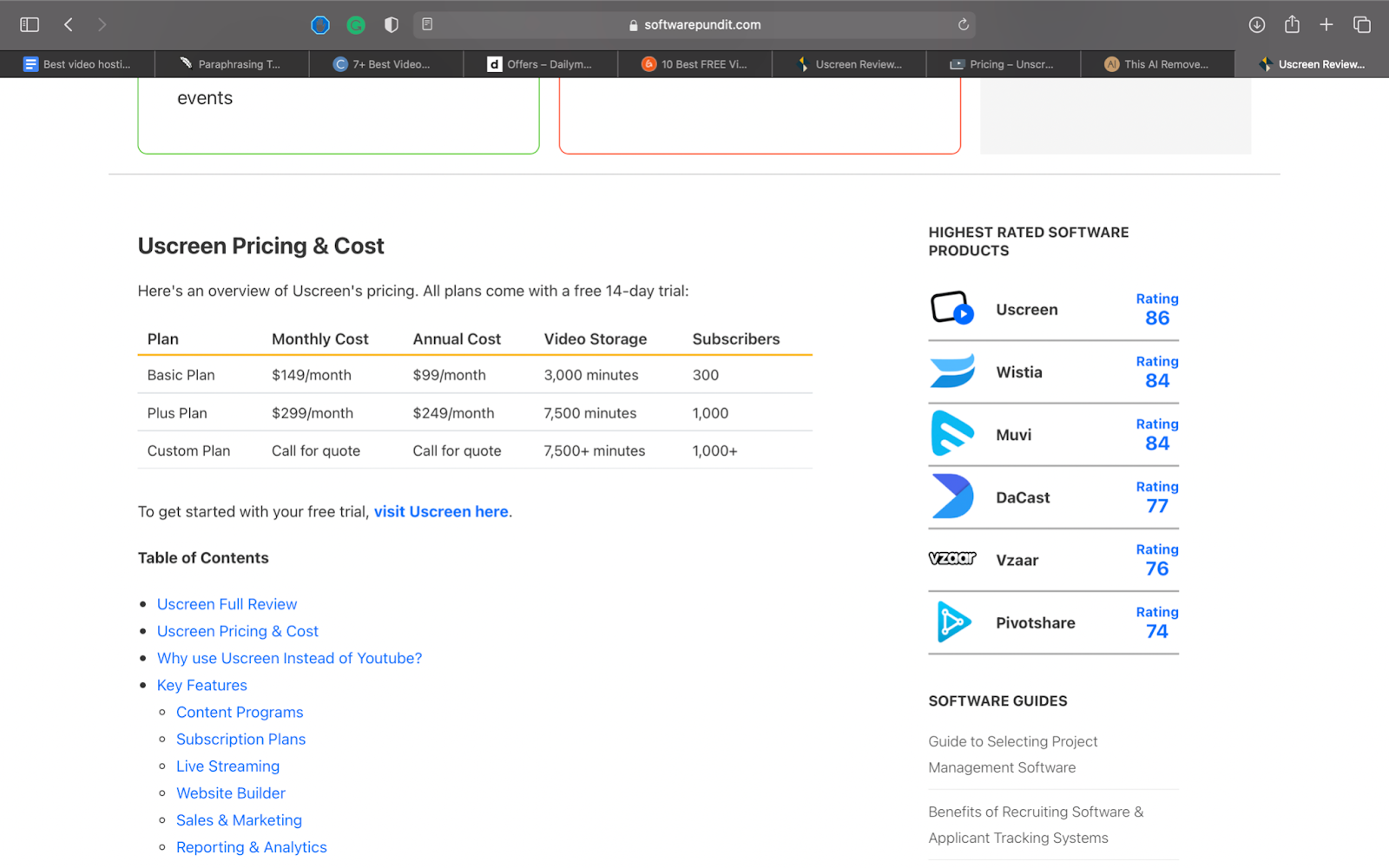Viewport: 1389px width, 868px height.
Task: Click the Share icon
Action: coord(1292,24)
